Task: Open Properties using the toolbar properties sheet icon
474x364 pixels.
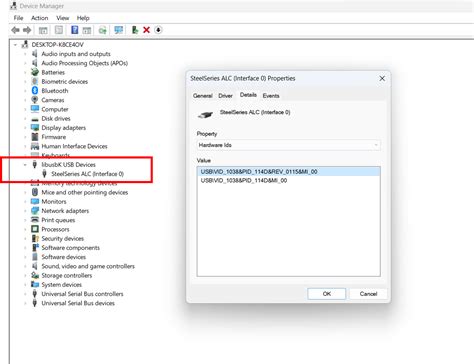Action: pyautogui.click(x=59, y=30)
